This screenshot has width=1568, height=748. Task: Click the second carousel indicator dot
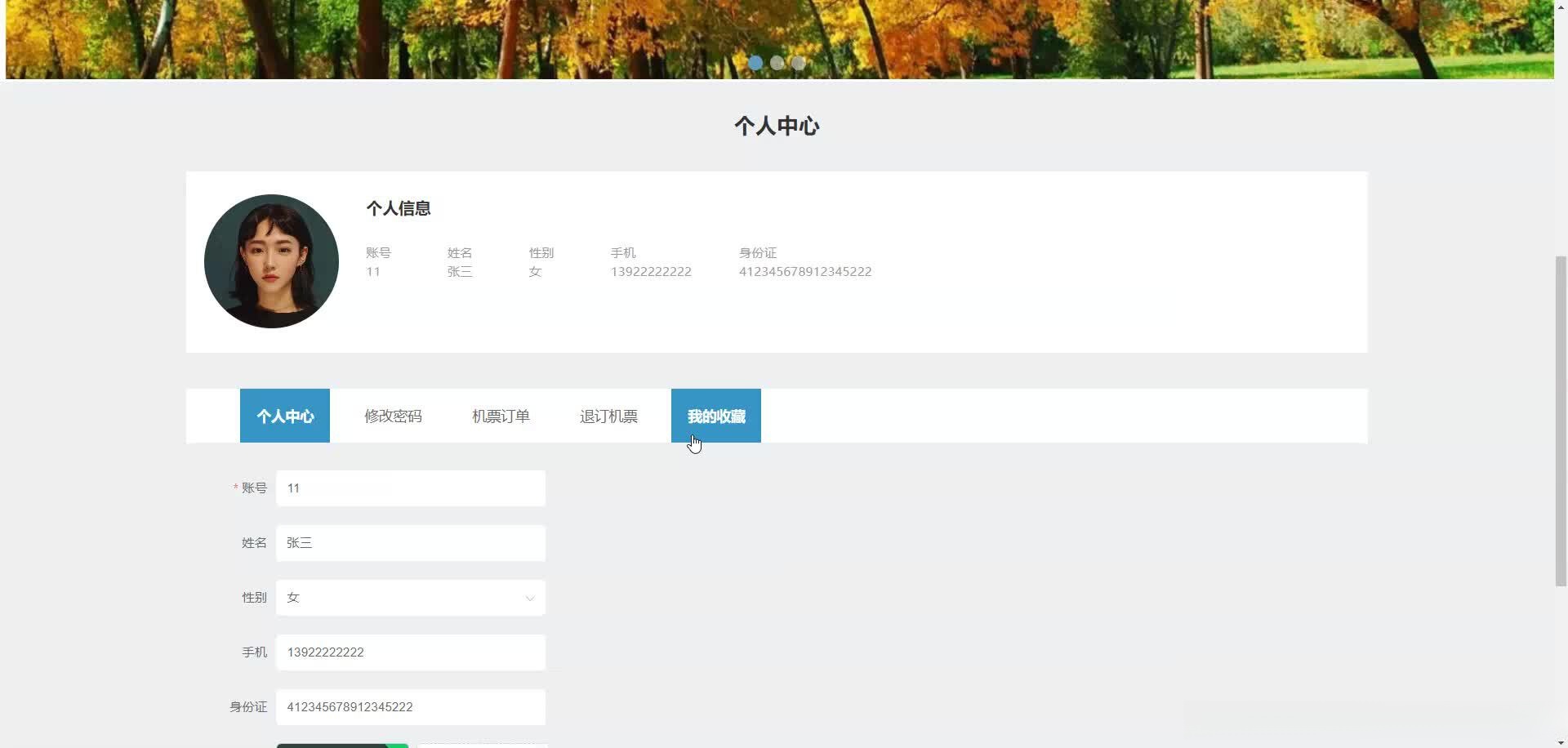tap(777, 63)
